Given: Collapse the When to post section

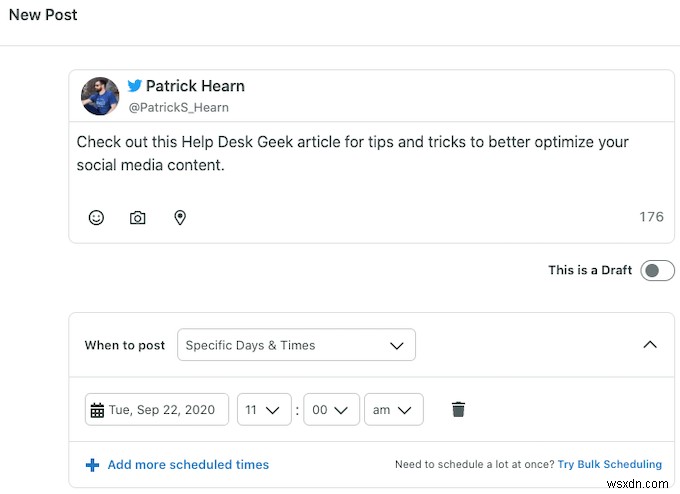Looking at the screenshot, I should pyautogui.click(x=650, y=345).
